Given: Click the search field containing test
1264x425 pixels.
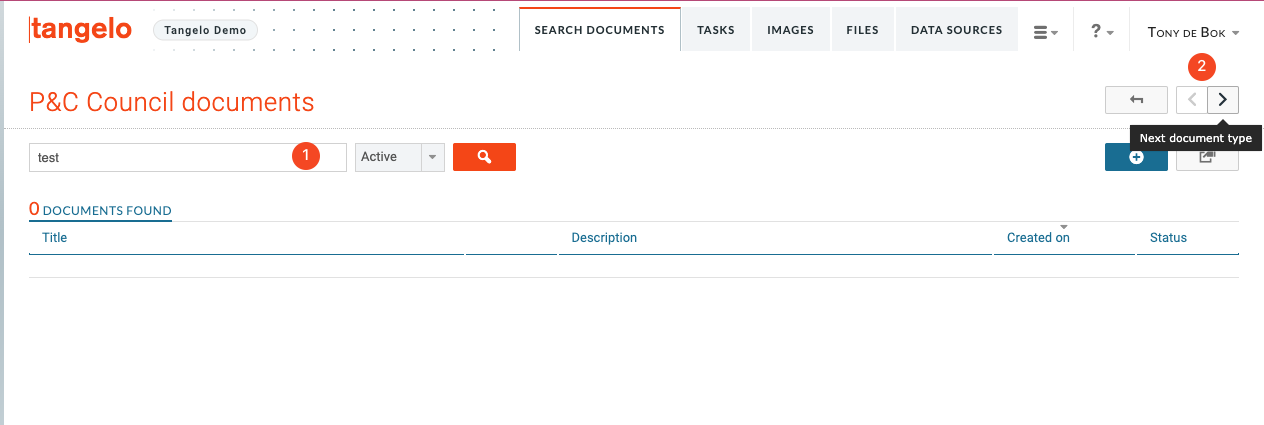Looking at the screenshot, I should coord(188,157).
